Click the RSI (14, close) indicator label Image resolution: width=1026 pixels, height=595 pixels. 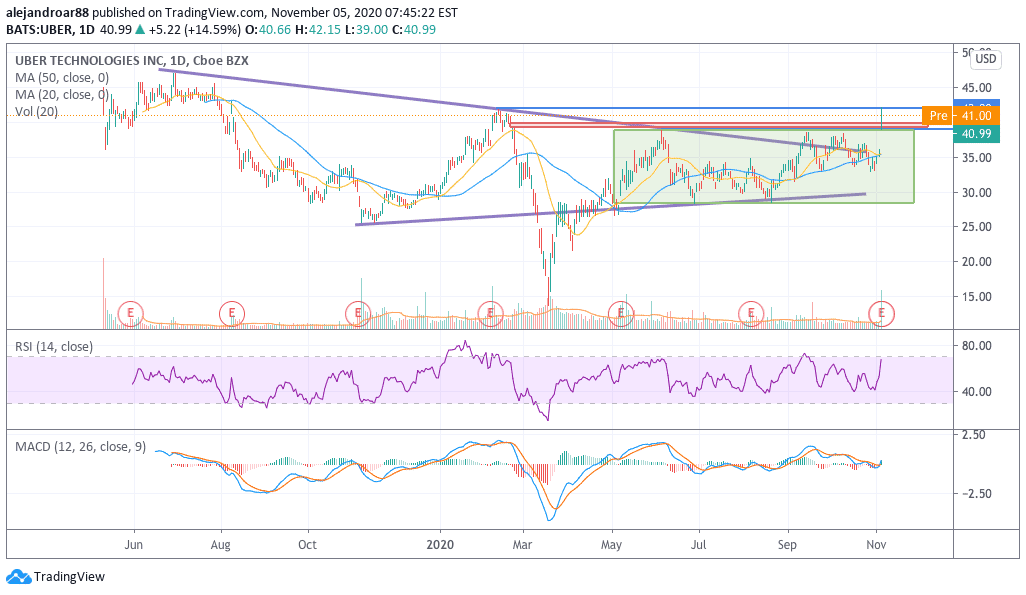(x=54, y=346)
